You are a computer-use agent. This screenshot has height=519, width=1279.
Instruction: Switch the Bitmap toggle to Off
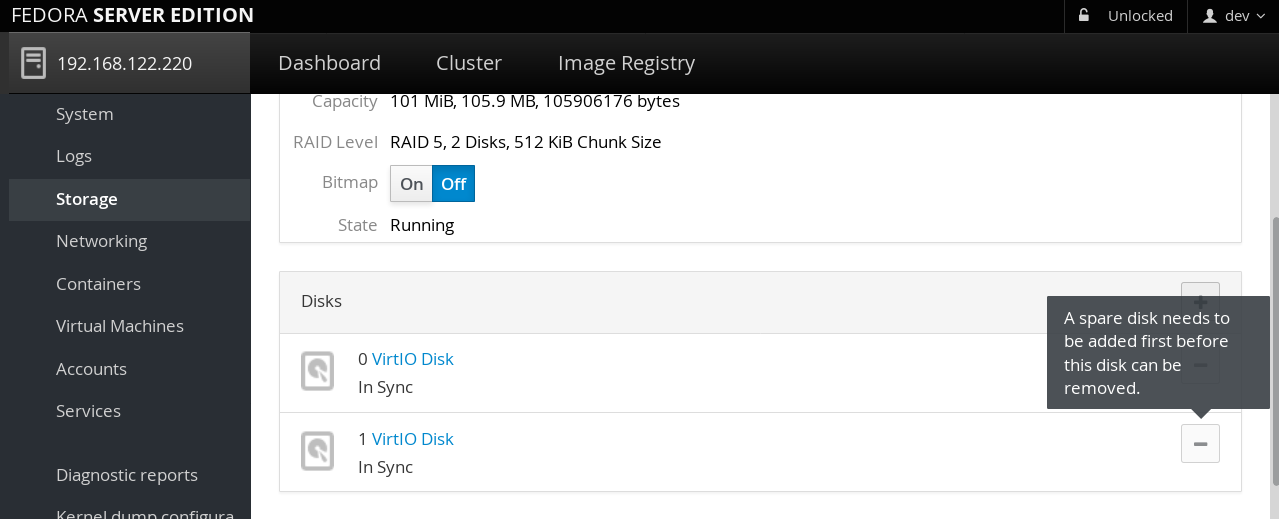[x=454, y=184]
